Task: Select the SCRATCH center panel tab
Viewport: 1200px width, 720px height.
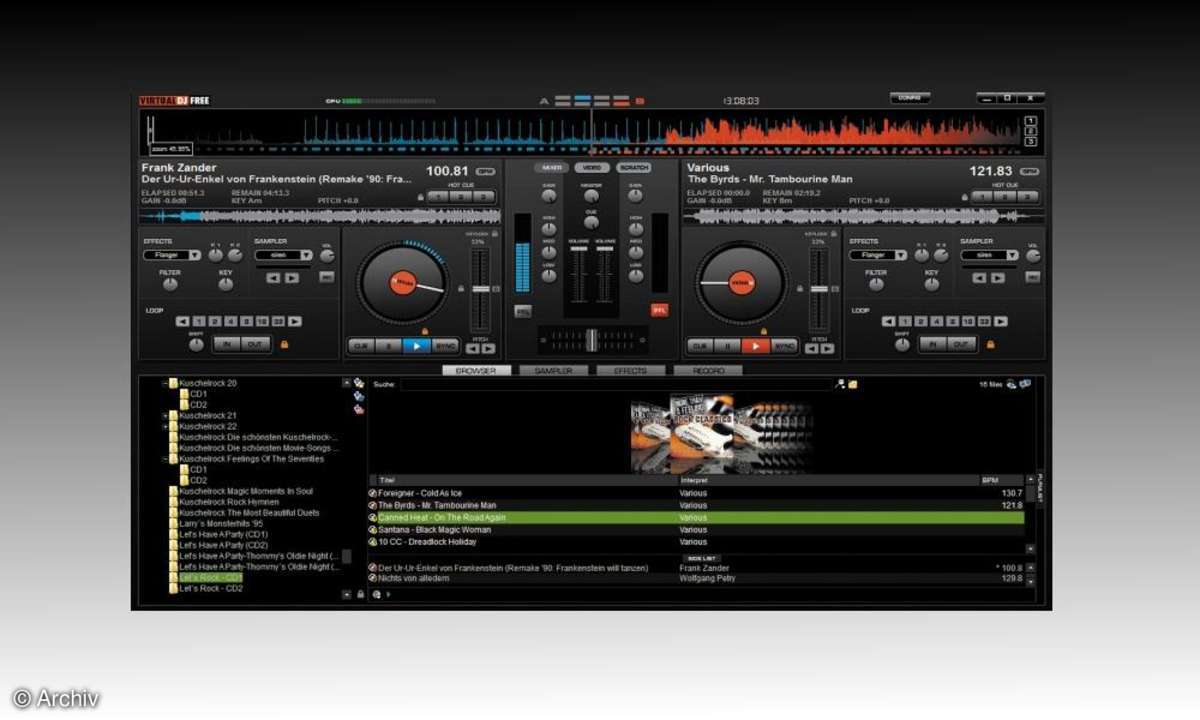Action: pyautogui.click(x=633, y=168)
